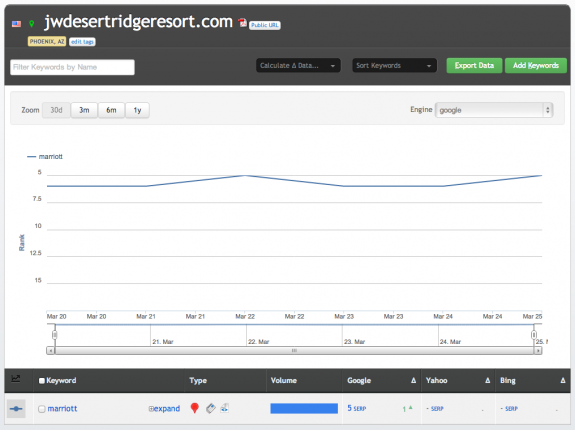Screen dimensions: 575x430
Task: Select the 30d zoom range
Action: click(x=56, y=110)
